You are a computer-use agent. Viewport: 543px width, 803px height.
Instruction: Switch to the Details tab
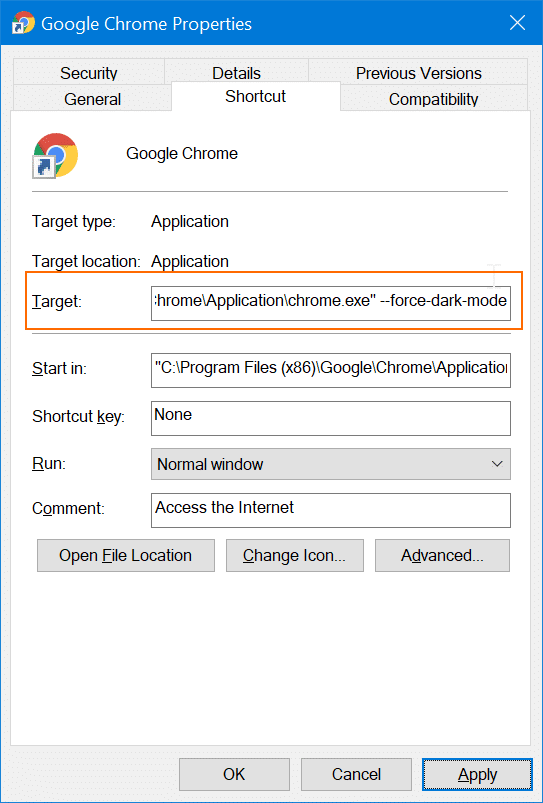click(236, 72)
